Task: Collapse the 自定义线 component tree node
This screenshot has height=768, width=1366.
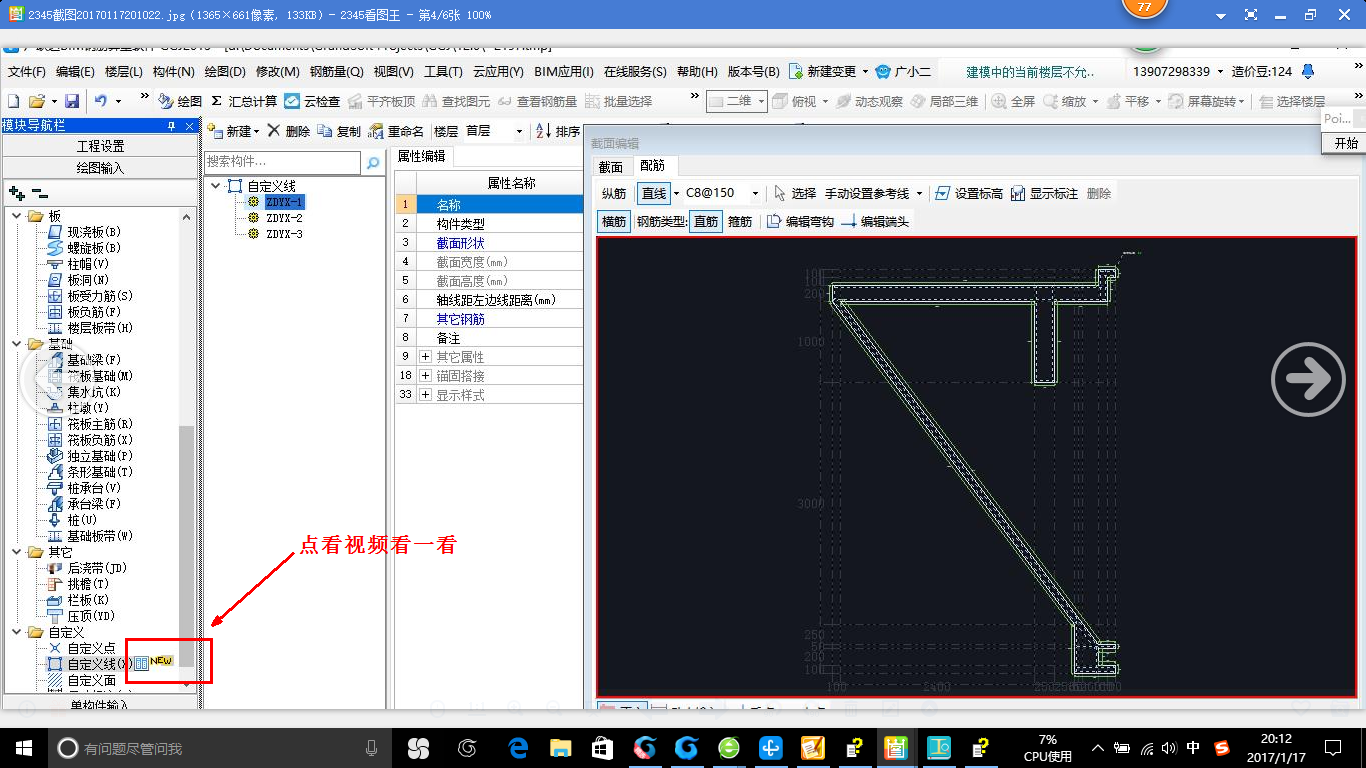Action: click(215, 186)
